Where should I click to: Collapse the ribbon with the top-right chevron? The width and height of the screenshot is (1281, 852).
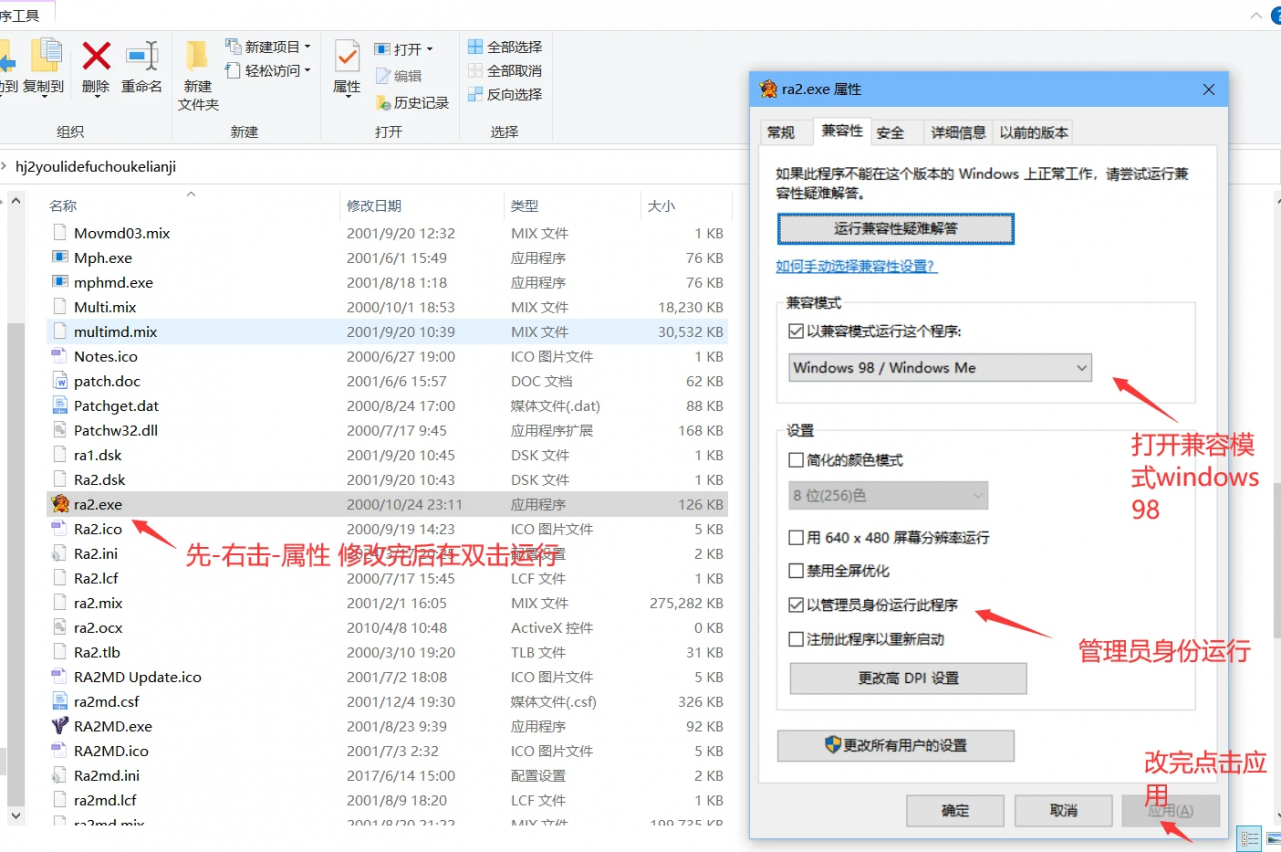click(x=1256, y=17)
